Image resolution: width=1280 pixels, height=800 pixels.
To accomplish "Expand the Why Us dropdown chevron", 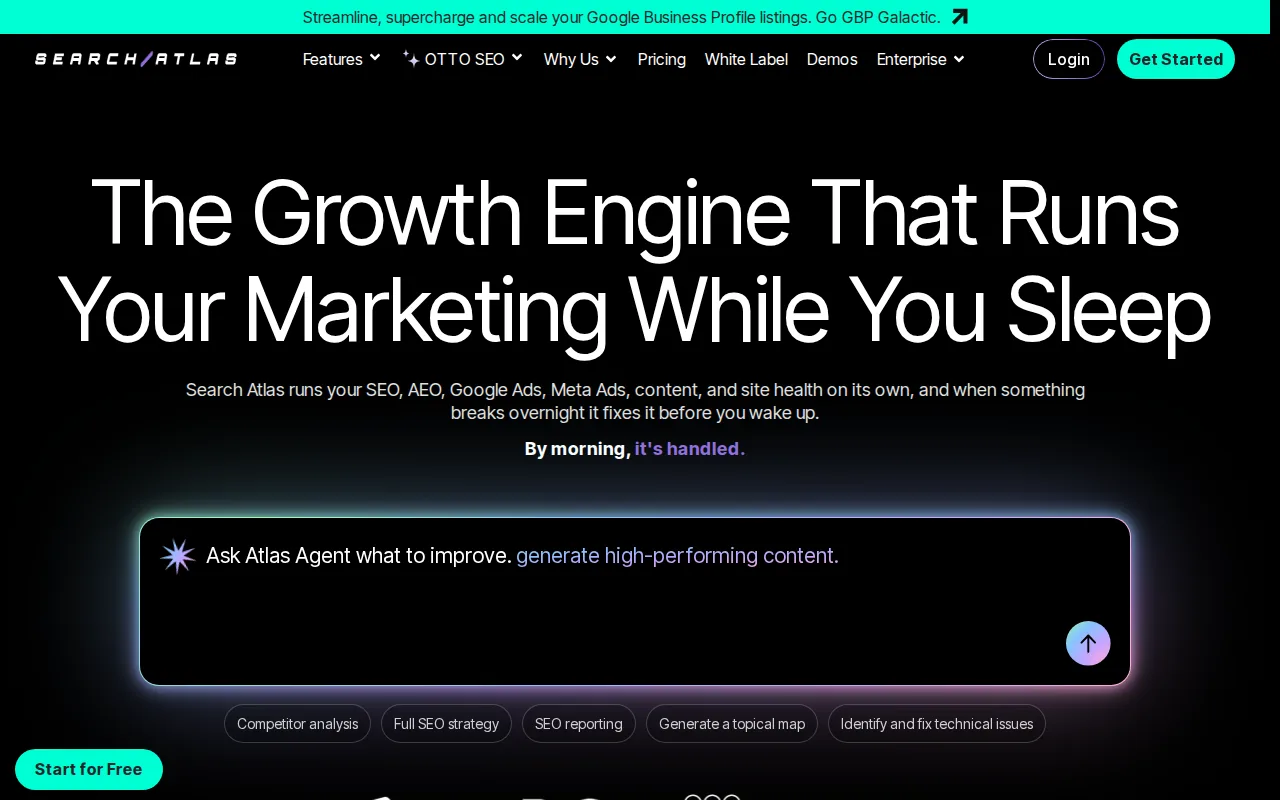I will click(611, 59).
